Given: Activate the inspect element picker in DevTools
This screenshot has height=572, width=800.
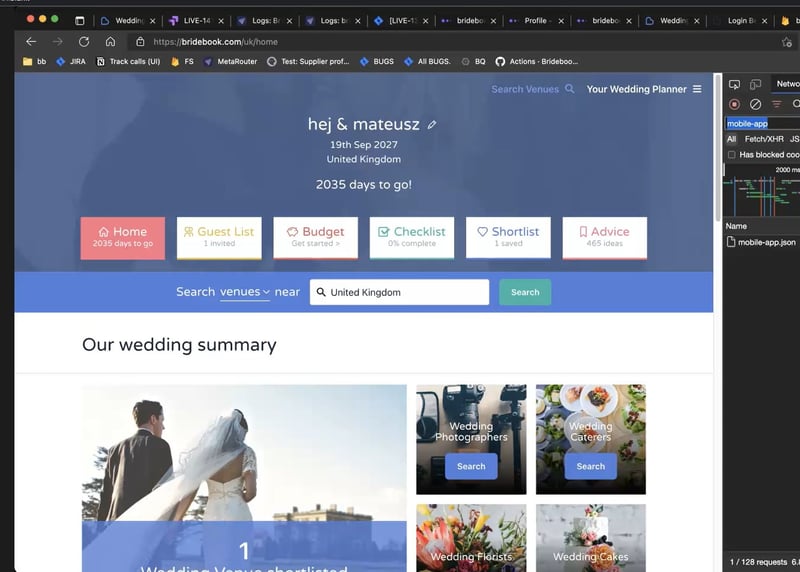Looking at the screenshot, I should pos(735,84).
